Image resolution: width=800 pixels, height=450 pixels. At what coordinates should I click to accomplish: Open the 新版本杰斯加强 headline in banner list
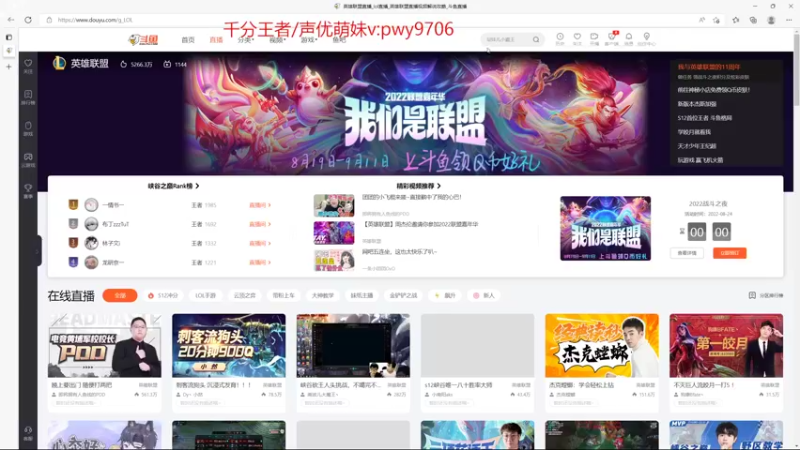tap(697, 104)
